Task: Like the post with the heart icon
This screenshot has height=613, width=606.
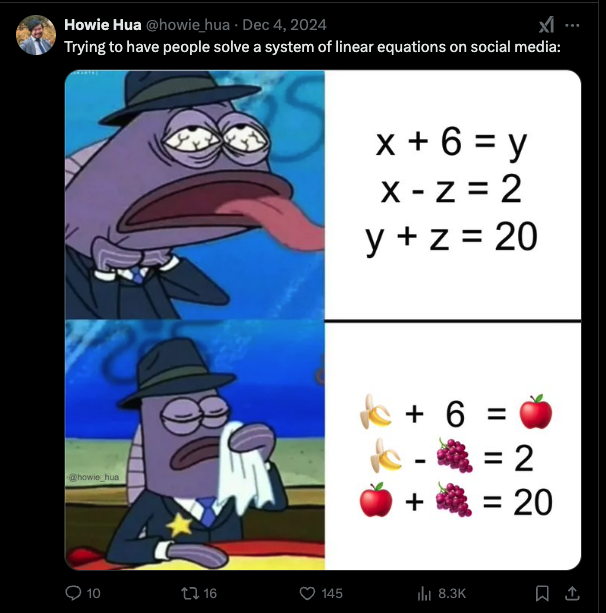Action: 307,593
